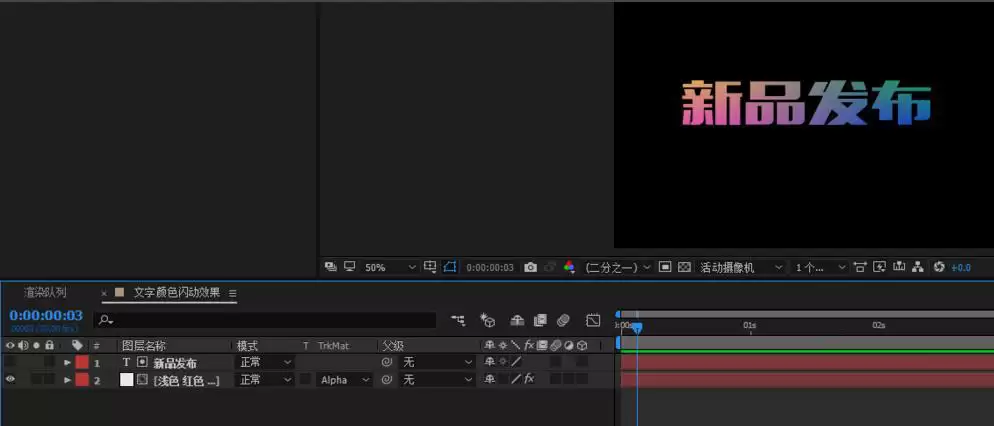Toggle the mask and shape path visibility icon
This screenshot has width=994, height=426.
tap(449, 267)
